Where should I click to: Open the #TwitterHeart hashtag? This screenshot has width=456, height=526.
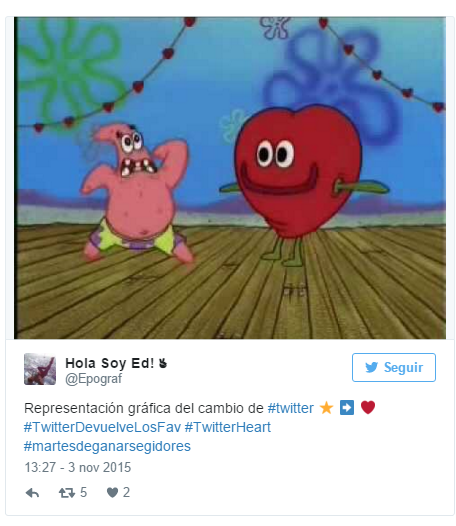pyautogui.click(x=227, y=427)
